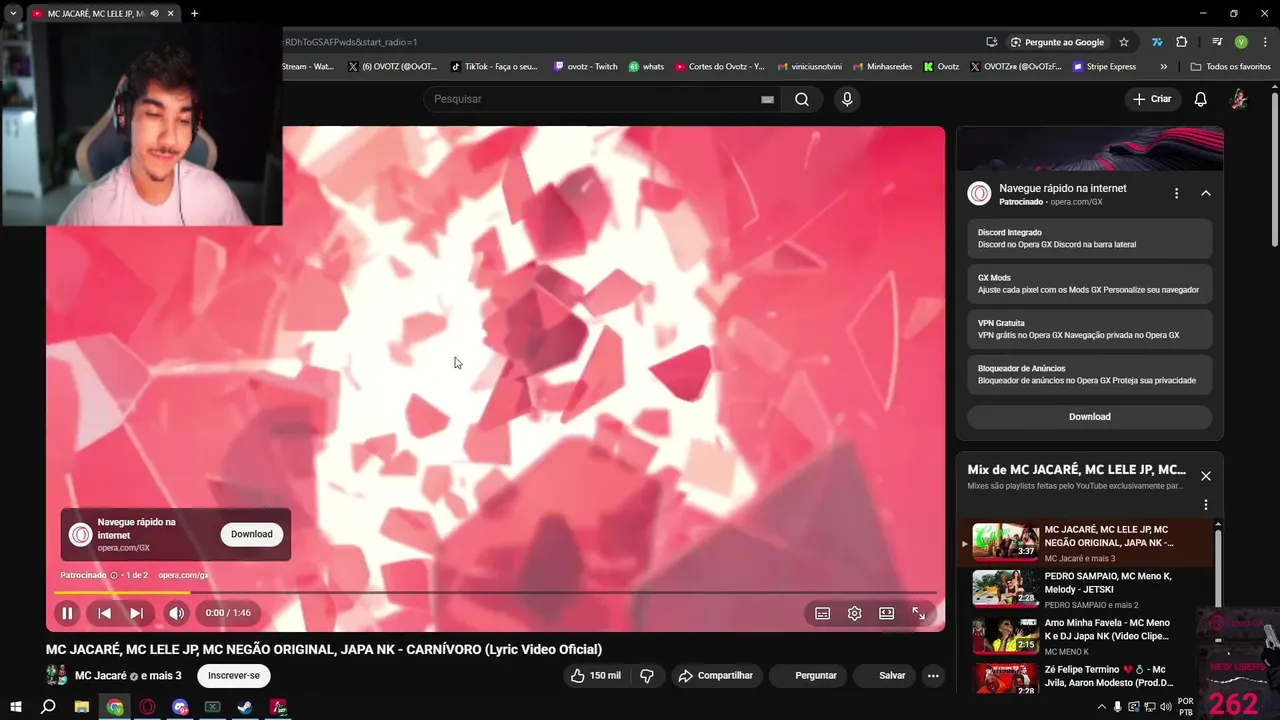Screen dimensions: 1280x720
Task: Start voice search with the microphone icon
Action: pyautogui.click(x=847, y=99)
